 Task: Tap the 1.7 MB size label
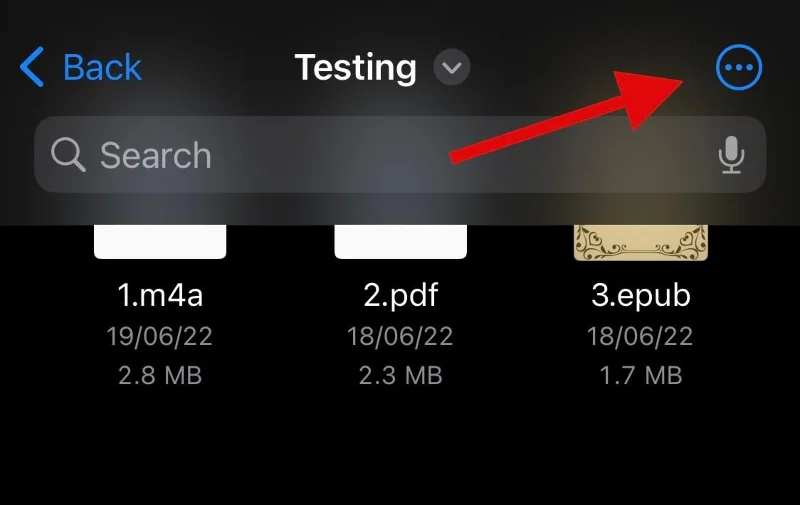640,375
